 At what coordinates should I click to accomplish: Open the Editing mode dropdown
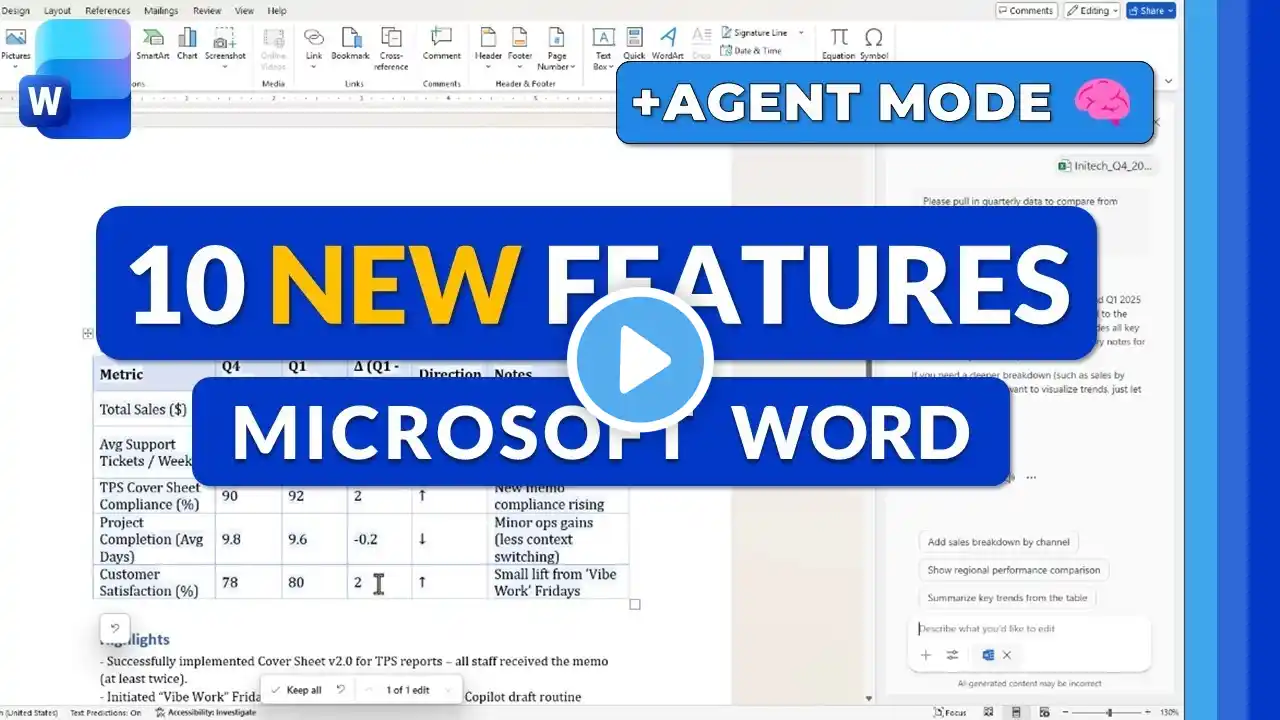tap(1091, 10)
